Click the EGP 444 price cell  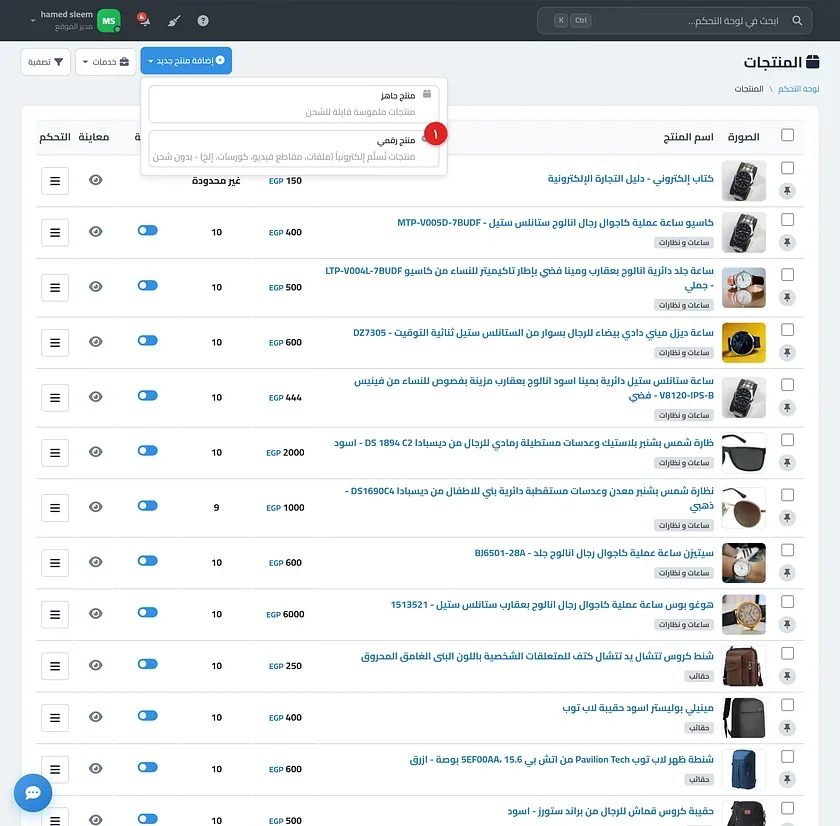tap(285, 397)
